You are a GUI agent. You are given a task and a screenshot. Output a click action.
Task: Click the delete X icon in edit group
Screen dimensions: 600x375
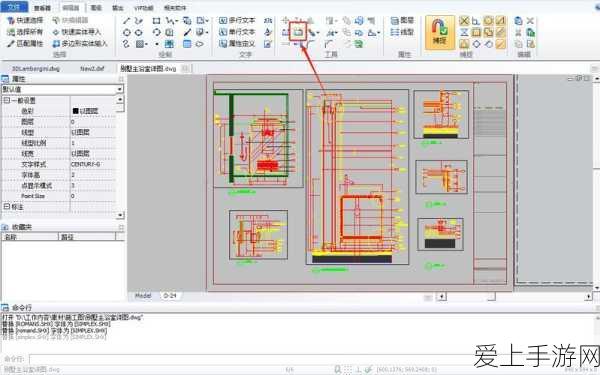(x=530, y=21)
